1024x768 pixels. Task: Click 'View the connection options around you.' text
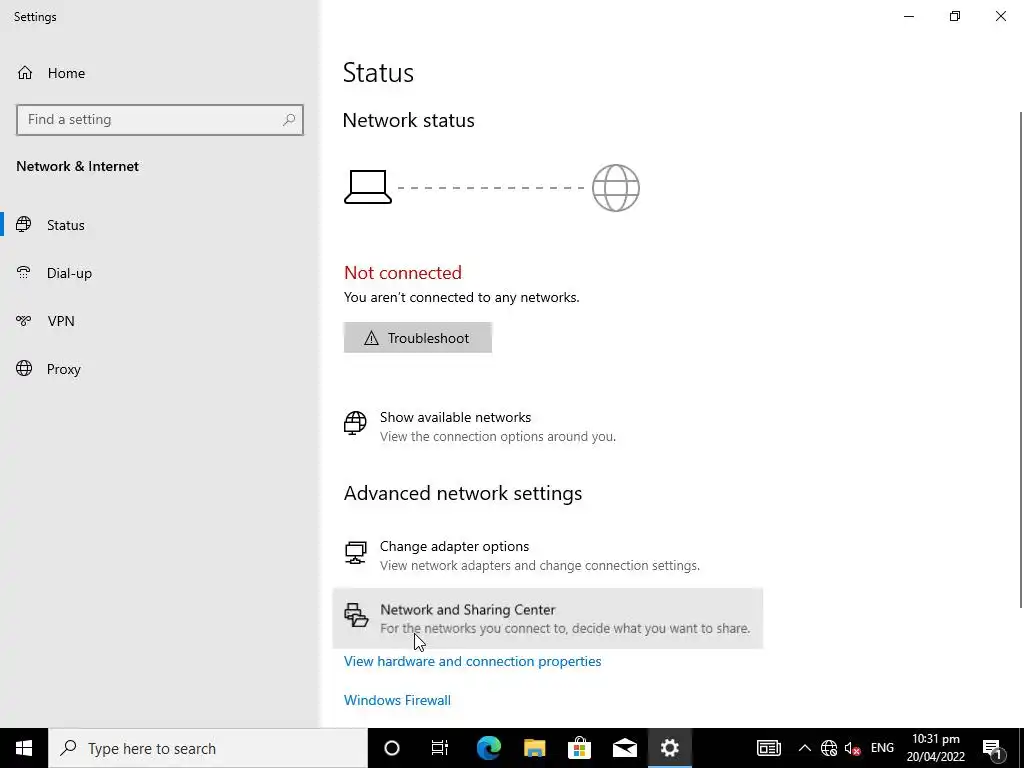[x=498, y=436]
